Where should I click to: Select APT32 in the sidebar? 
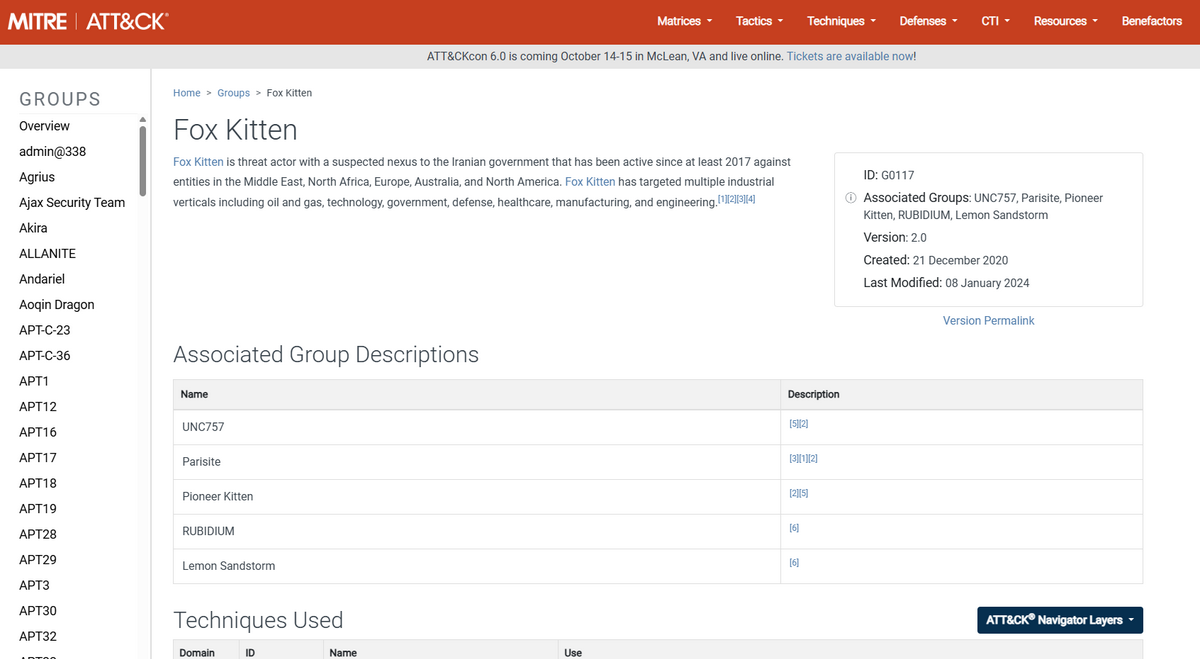tap(38, 636)
